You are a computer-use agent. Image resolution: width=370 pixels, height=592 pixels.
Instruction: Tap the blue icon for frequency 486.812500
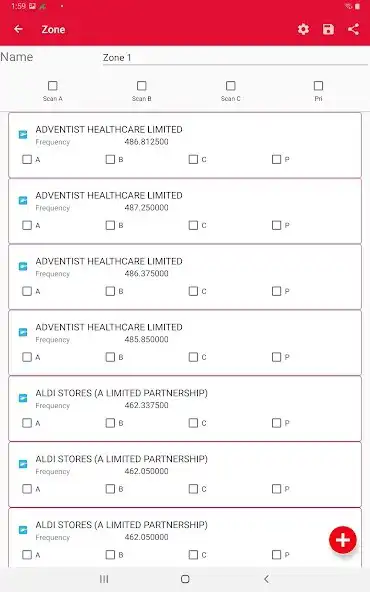point(23,134)
